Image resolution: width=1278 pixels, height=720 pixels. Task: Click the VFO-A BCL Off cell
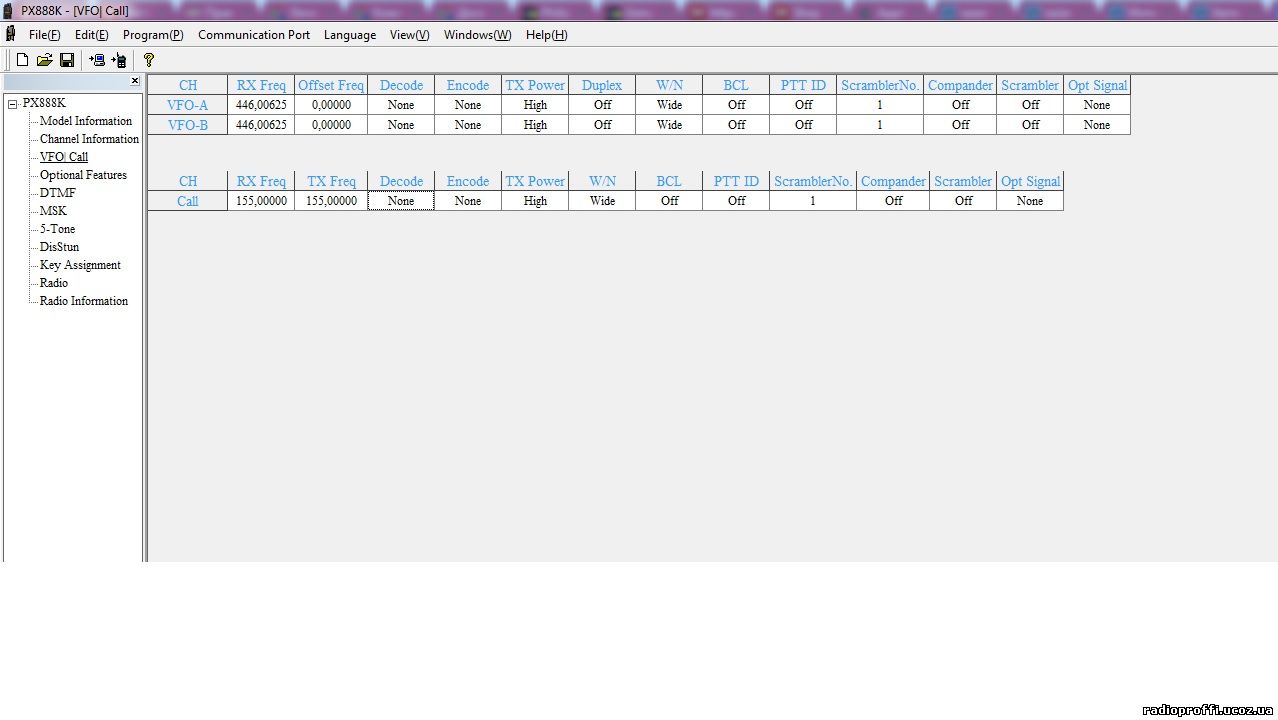click(x=736, y=105)
